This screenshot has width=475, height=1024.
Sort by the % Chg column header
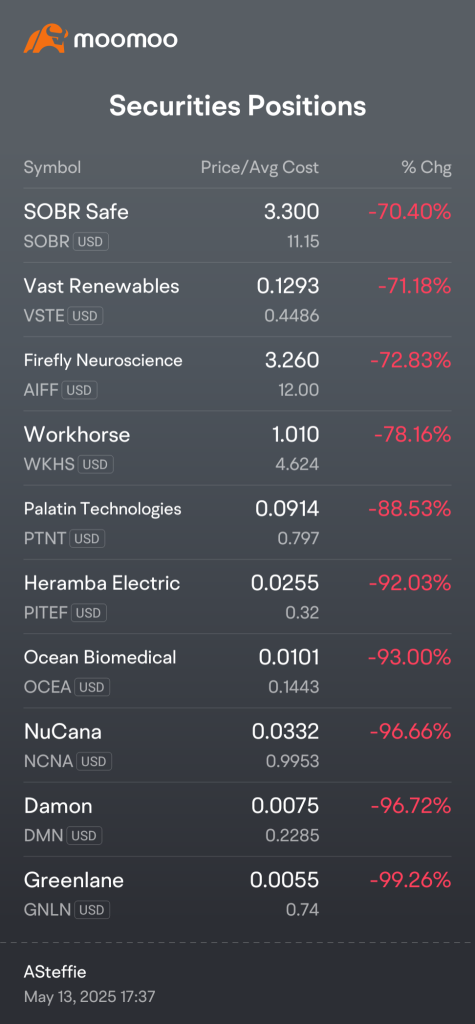(427, 167)
